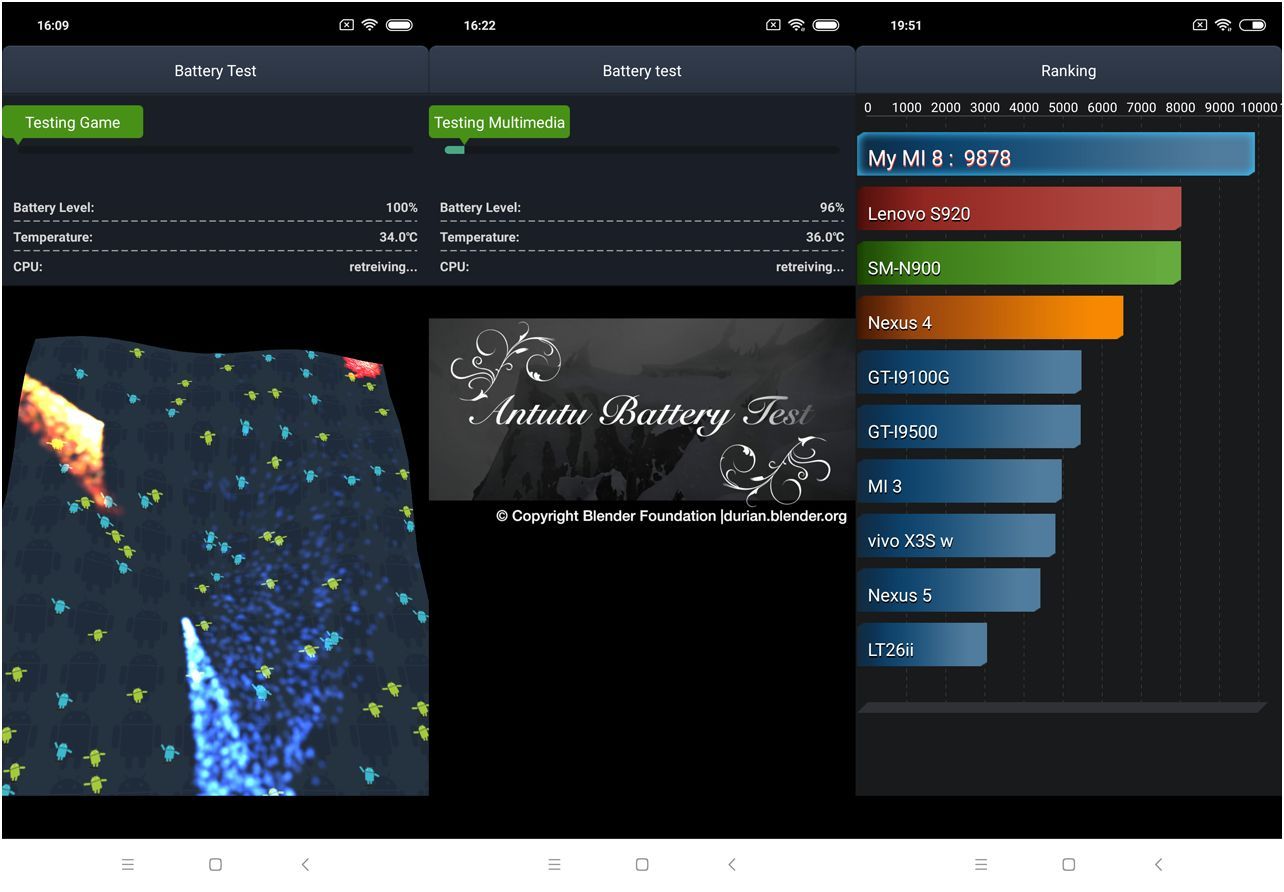Select the Ranking header title
The height and width of the screenshot is (892, 1284).
[1068, 71]
